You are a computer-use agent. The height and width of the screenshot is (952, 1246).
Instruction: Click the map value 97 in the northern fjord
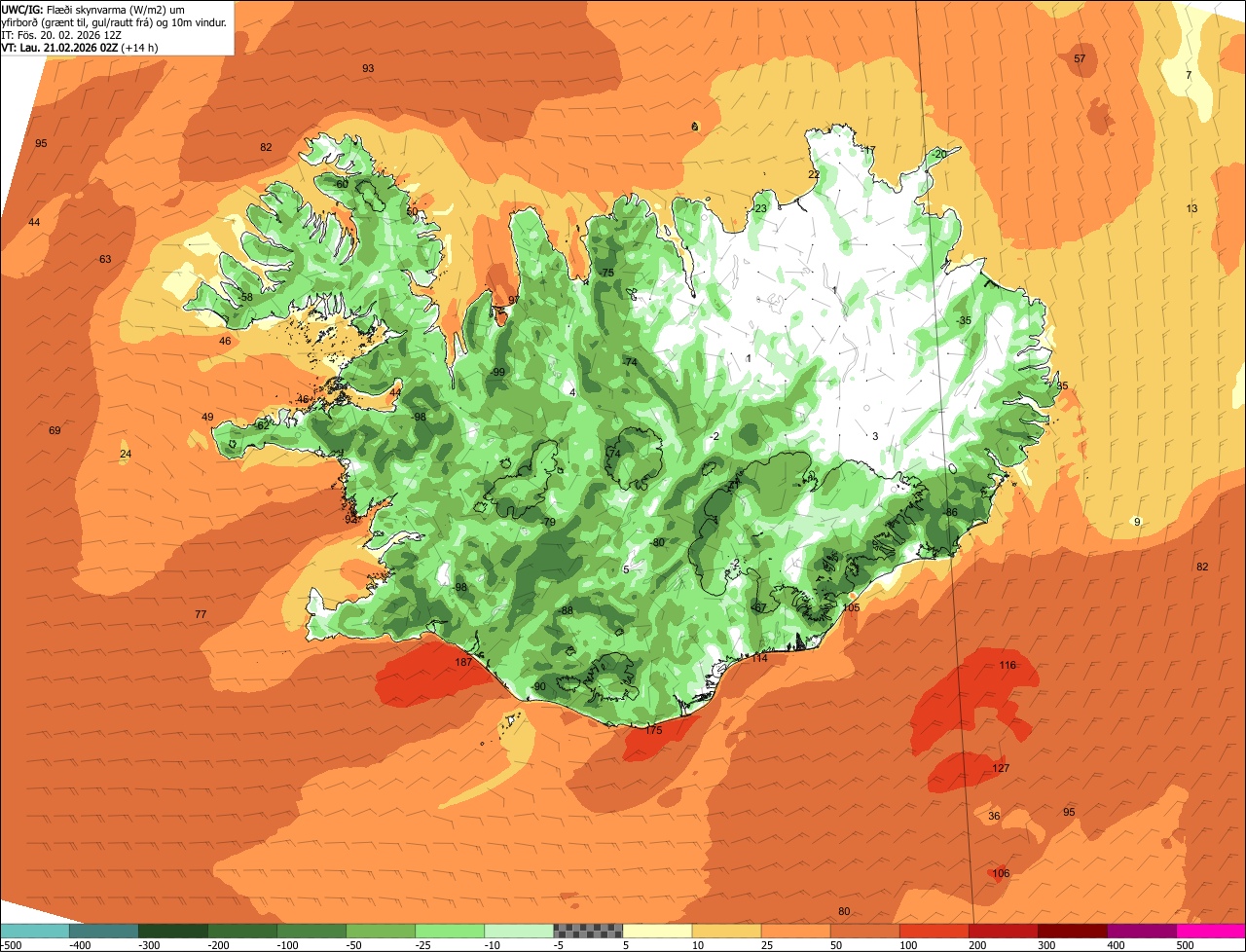click(x=514, y=300)
